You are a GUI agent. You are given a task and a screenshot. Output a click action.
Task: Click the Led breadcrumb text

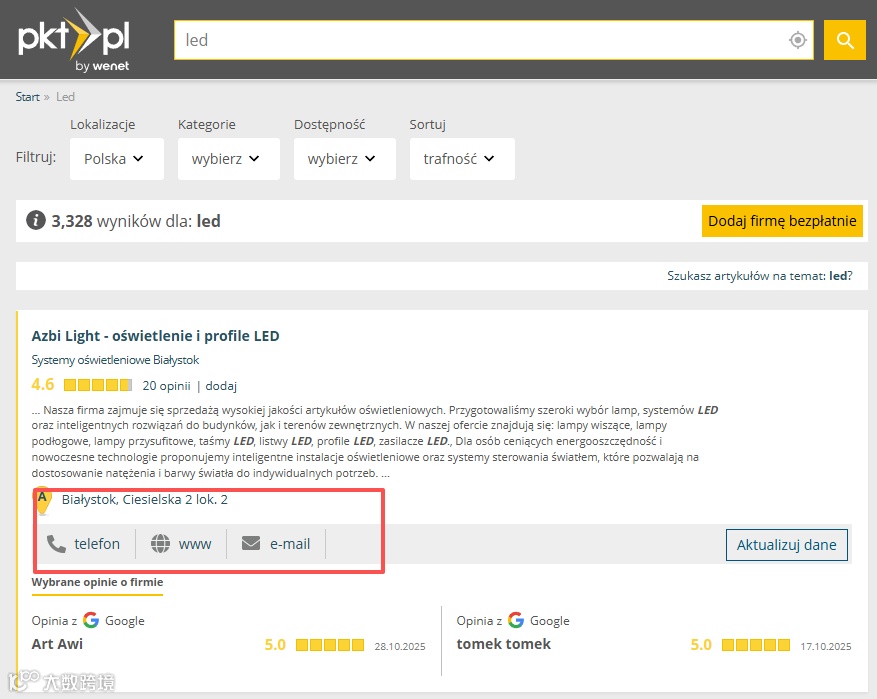[65, 97]
